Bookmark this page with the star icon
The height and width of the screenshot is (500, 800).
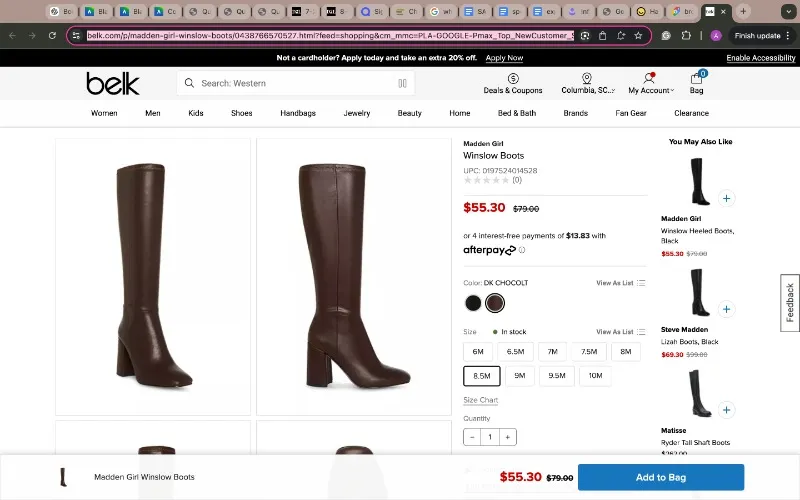[638, 36]
